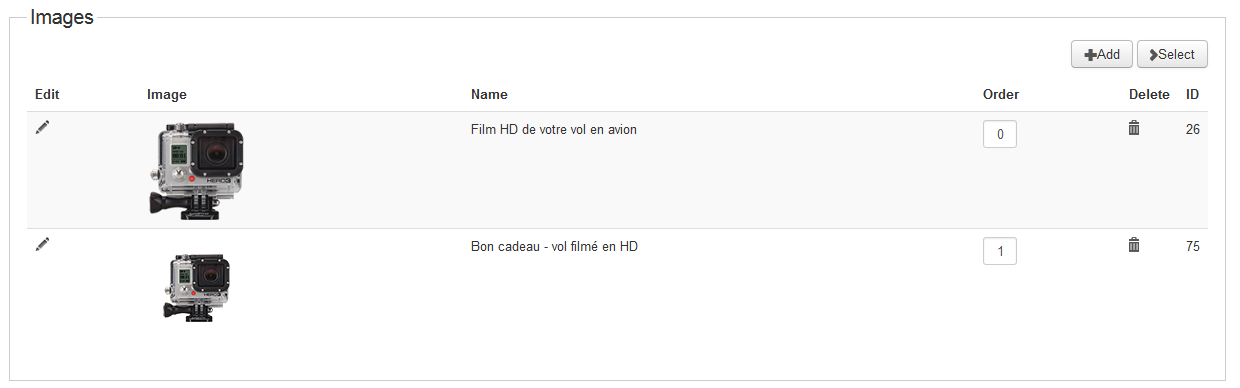Image resolution: width=1240 pixels, height=388 pixels.
Task: Add a new image
Action: point(1101,54)
